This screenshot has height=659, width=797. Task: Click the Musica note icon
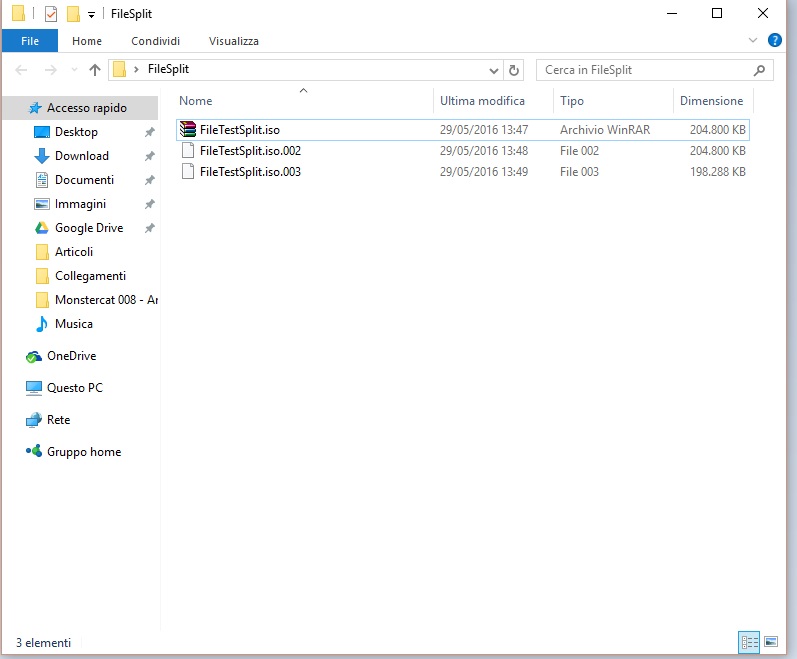point(42,324)
